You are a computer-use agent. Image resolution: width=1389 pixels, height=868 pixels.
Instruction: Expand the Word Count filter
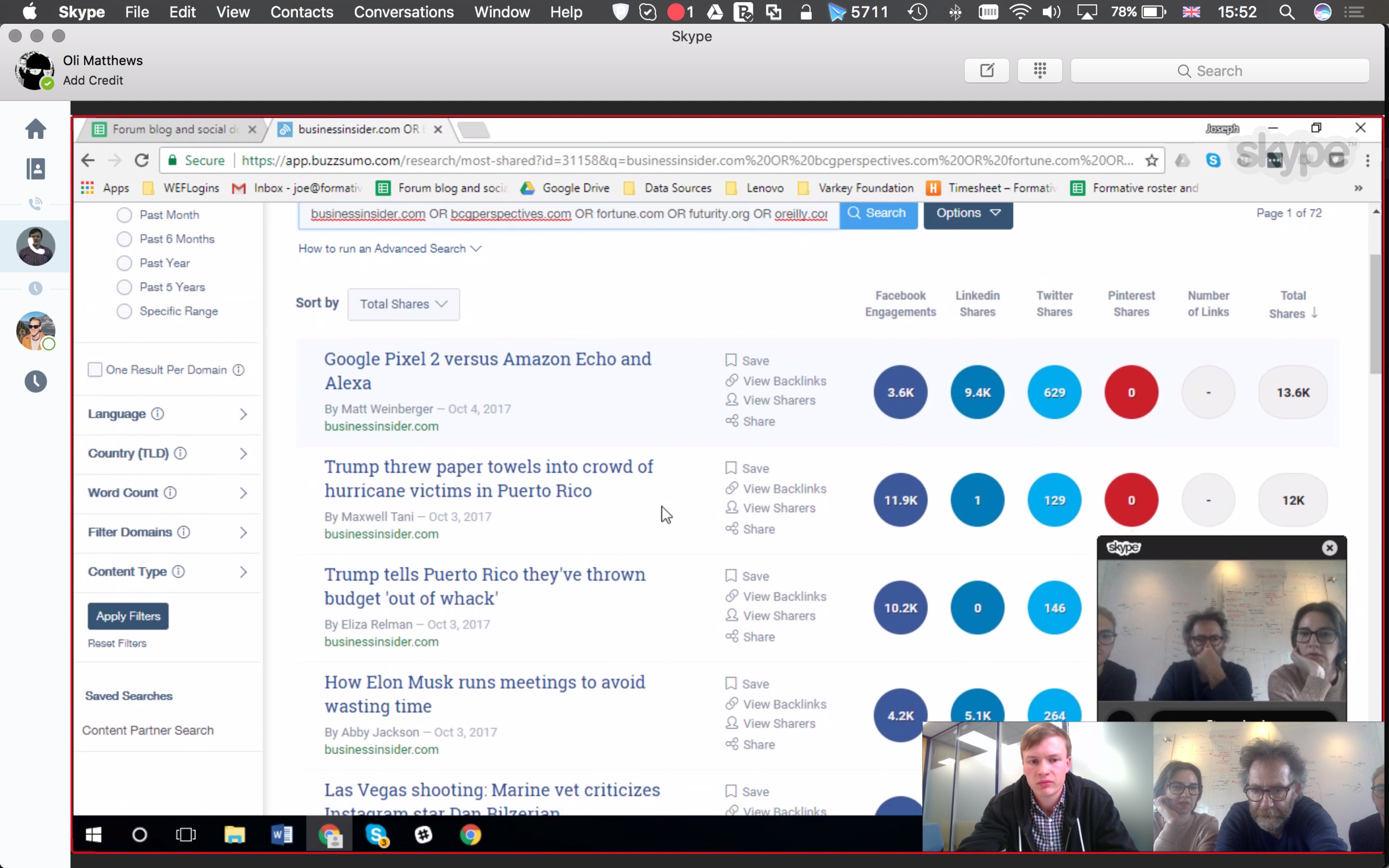click(168, 493)
